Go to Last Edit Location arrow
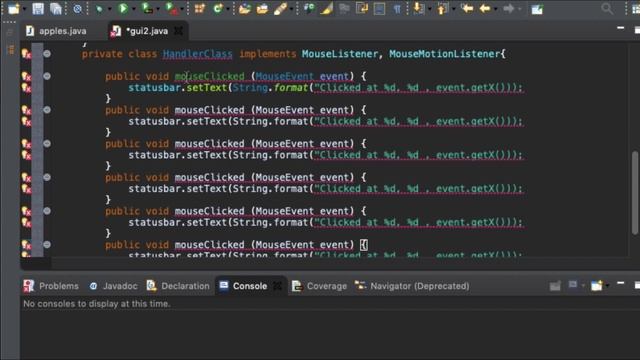 (x=467, y=8)
